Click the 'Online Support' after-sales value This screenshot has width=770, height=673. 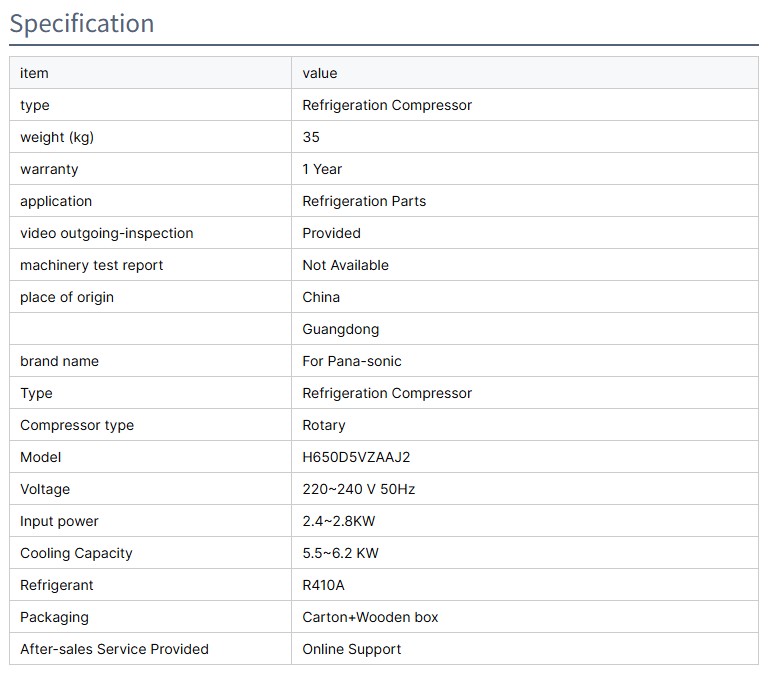tap(352, 649)
